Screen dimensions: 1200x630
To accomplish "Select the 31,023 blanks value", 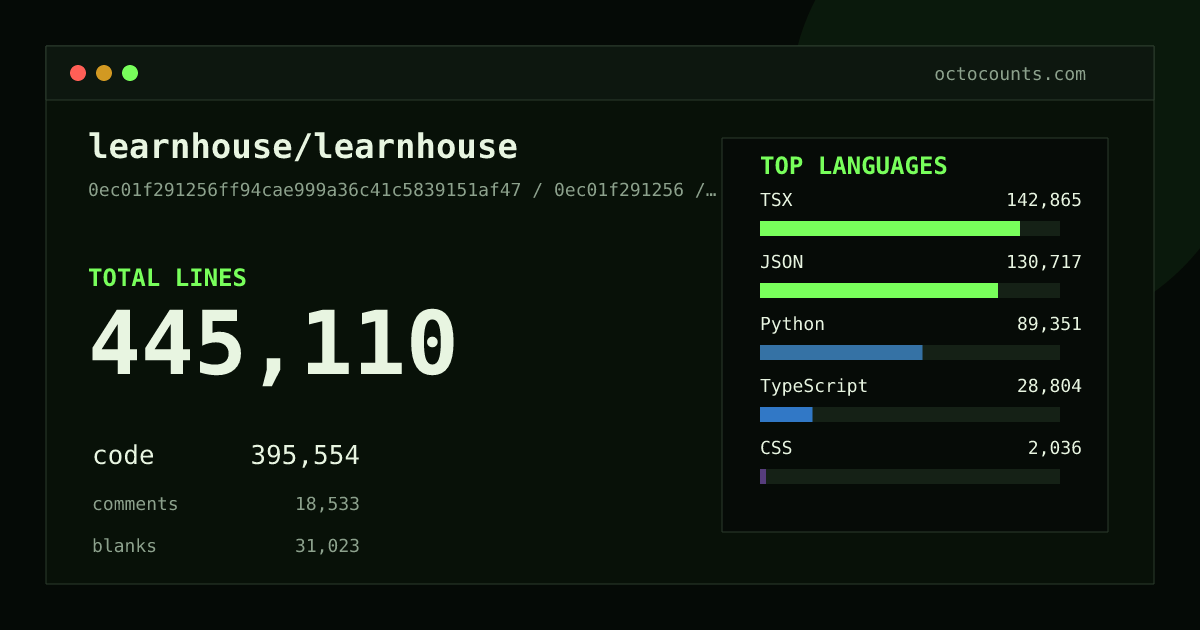I will pyautogui.click(x=327, y=546).
